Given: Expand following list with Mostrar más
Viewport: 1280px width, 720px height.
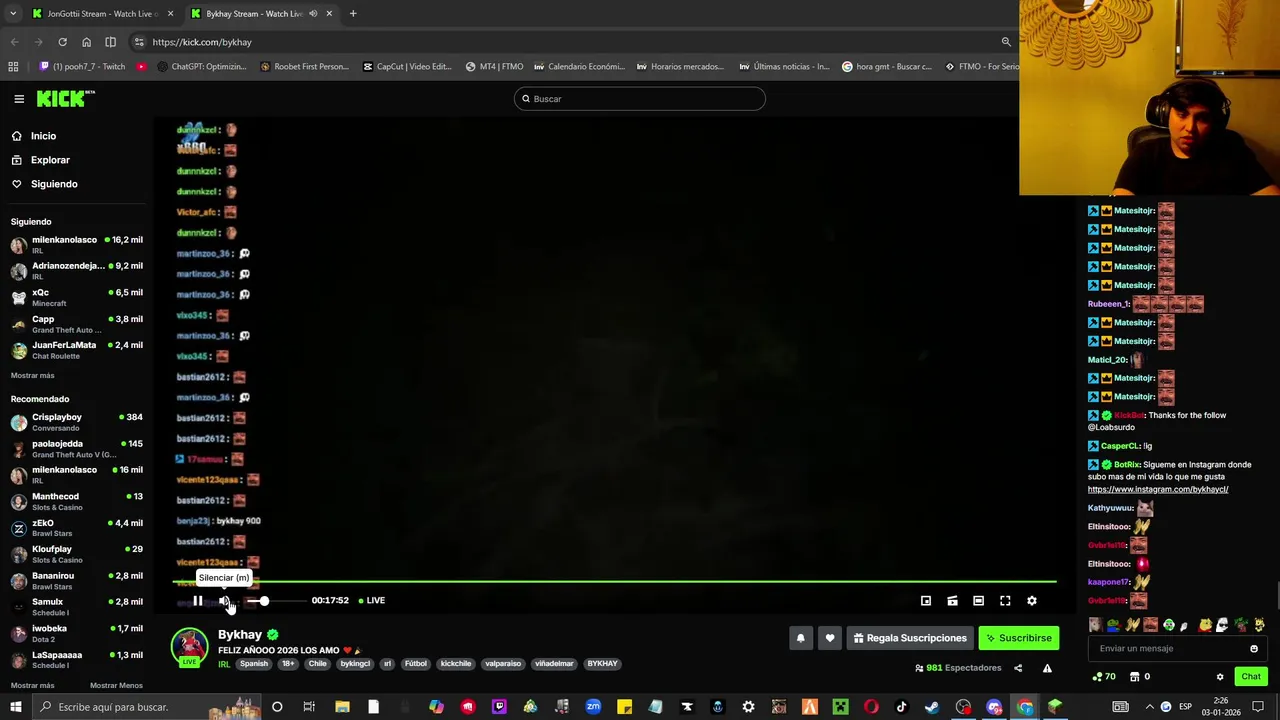Looking at the screenshot, I should 33,376.
